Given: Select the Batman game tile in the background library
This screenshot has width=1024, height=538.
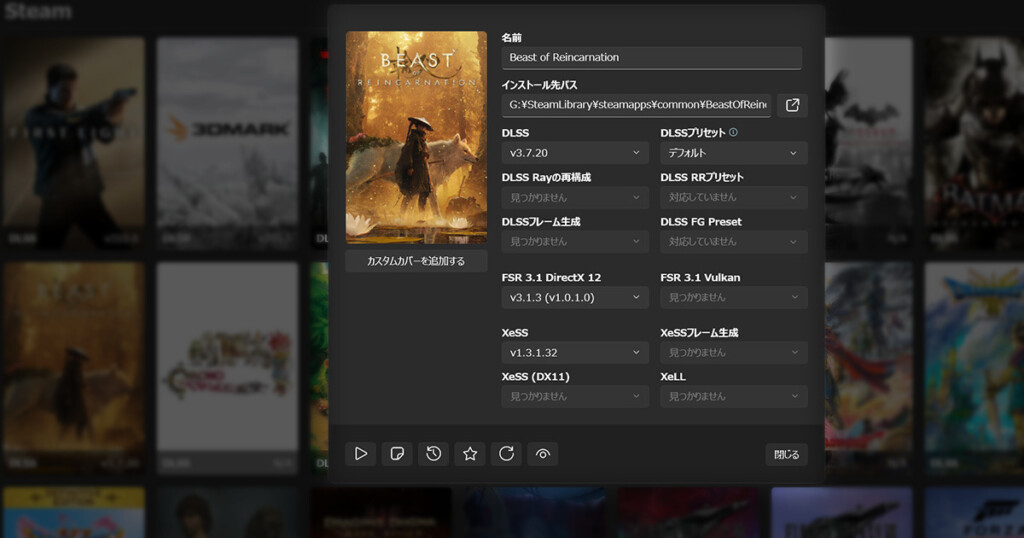Looking at the screenshot, I should [974, 142].
